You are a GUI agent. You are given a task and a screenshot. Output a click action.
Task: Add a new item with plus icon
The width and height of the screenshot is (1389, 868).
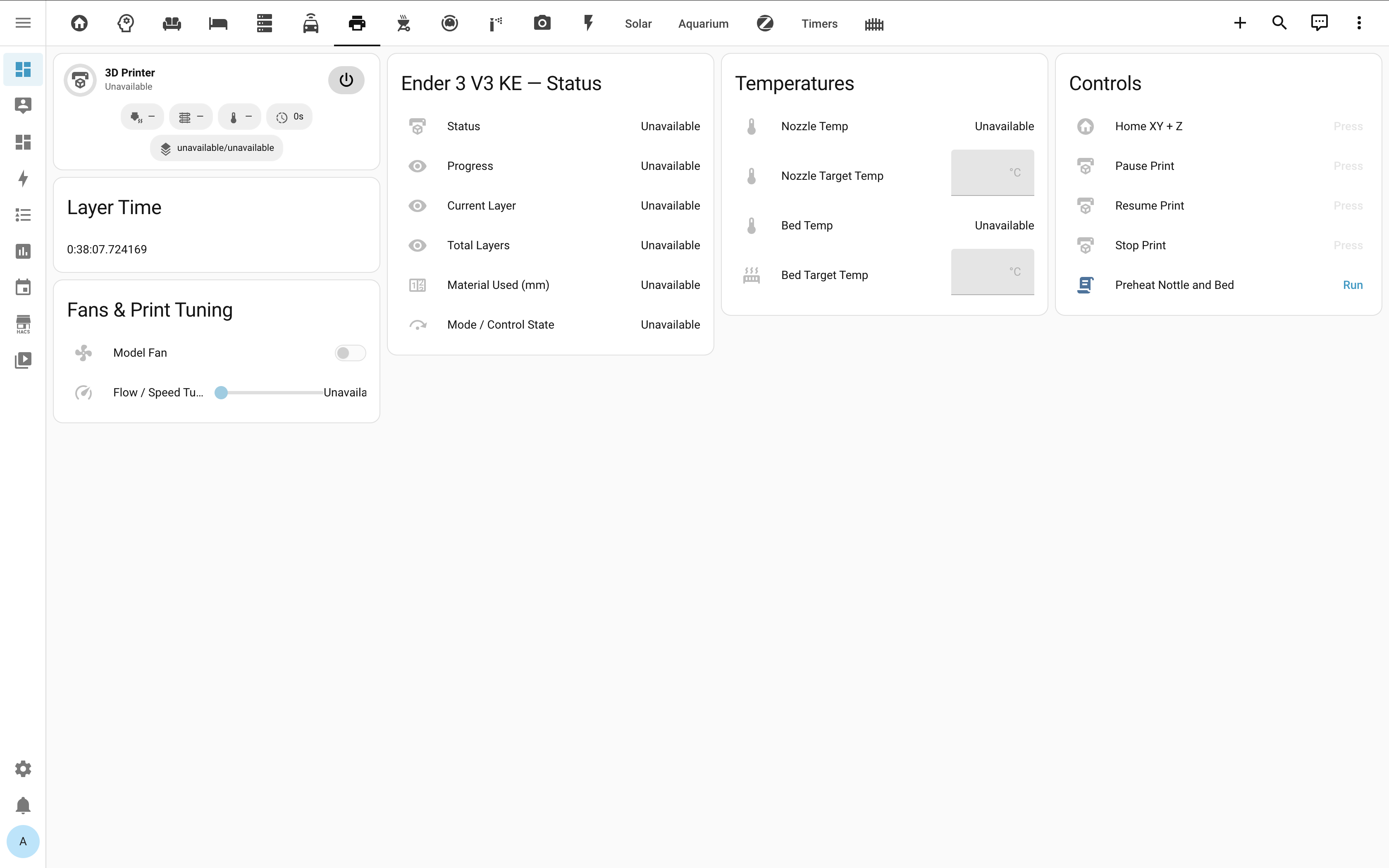click(1240, 23)
